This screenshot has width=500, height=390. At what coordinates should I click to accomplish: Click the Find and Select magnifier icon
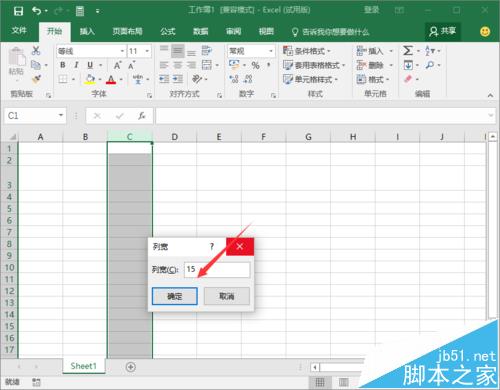point(430,65)
